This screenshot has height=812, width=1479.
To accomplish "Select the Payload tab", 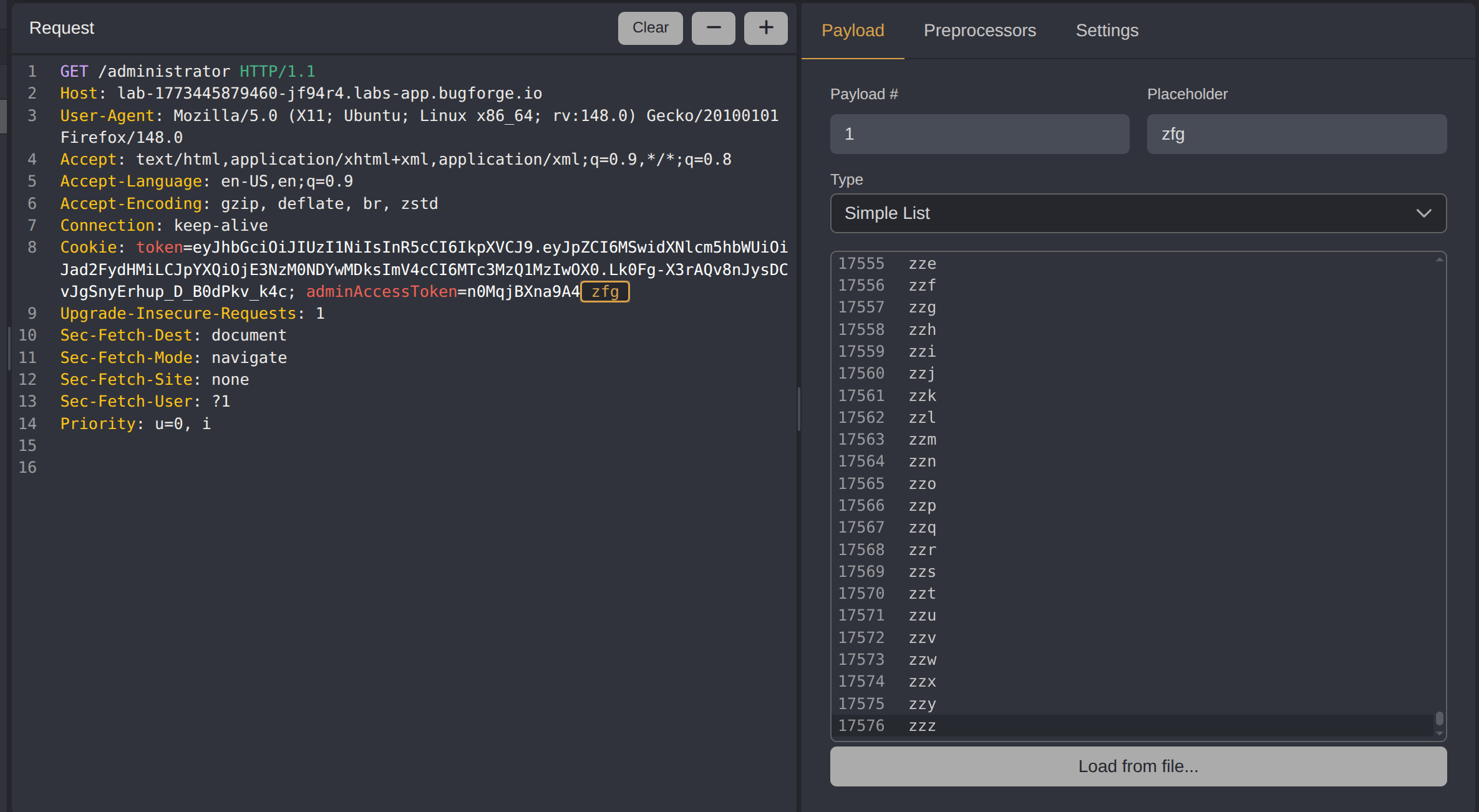I will (852, 30).
